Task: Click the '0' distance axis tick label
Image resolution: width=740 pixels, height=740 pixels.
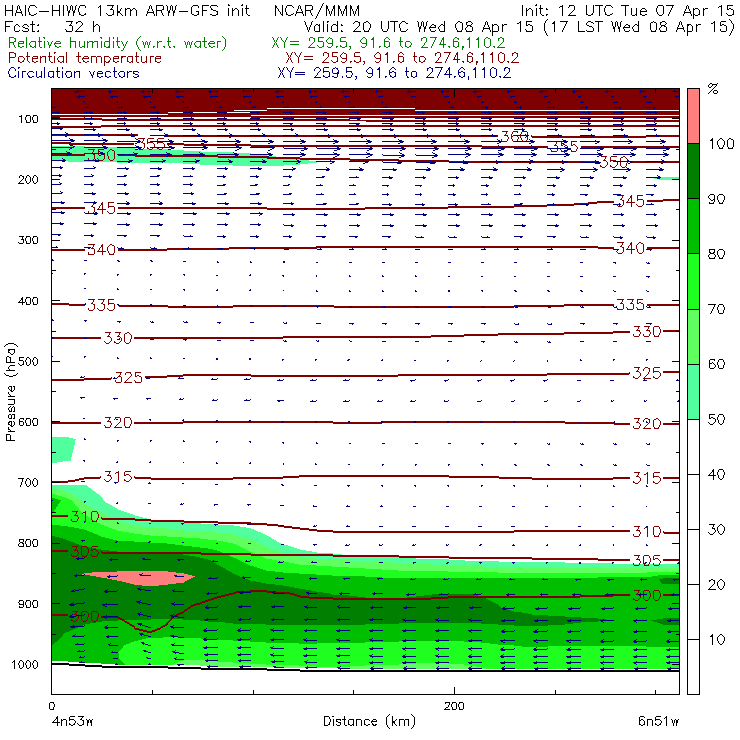Action: [x=52, y=706]
